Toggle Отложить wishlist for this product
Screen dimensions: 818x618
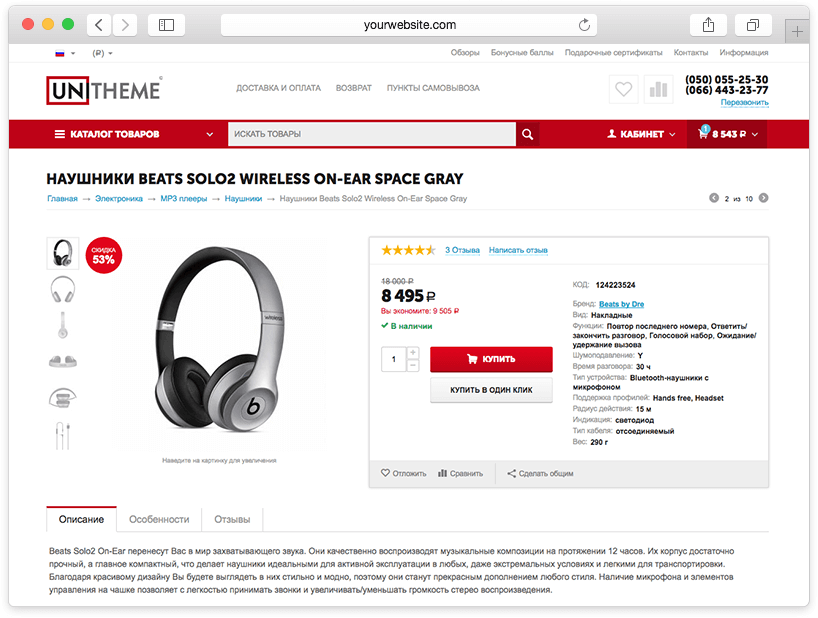pyautogui.click(x=403, y=474)
